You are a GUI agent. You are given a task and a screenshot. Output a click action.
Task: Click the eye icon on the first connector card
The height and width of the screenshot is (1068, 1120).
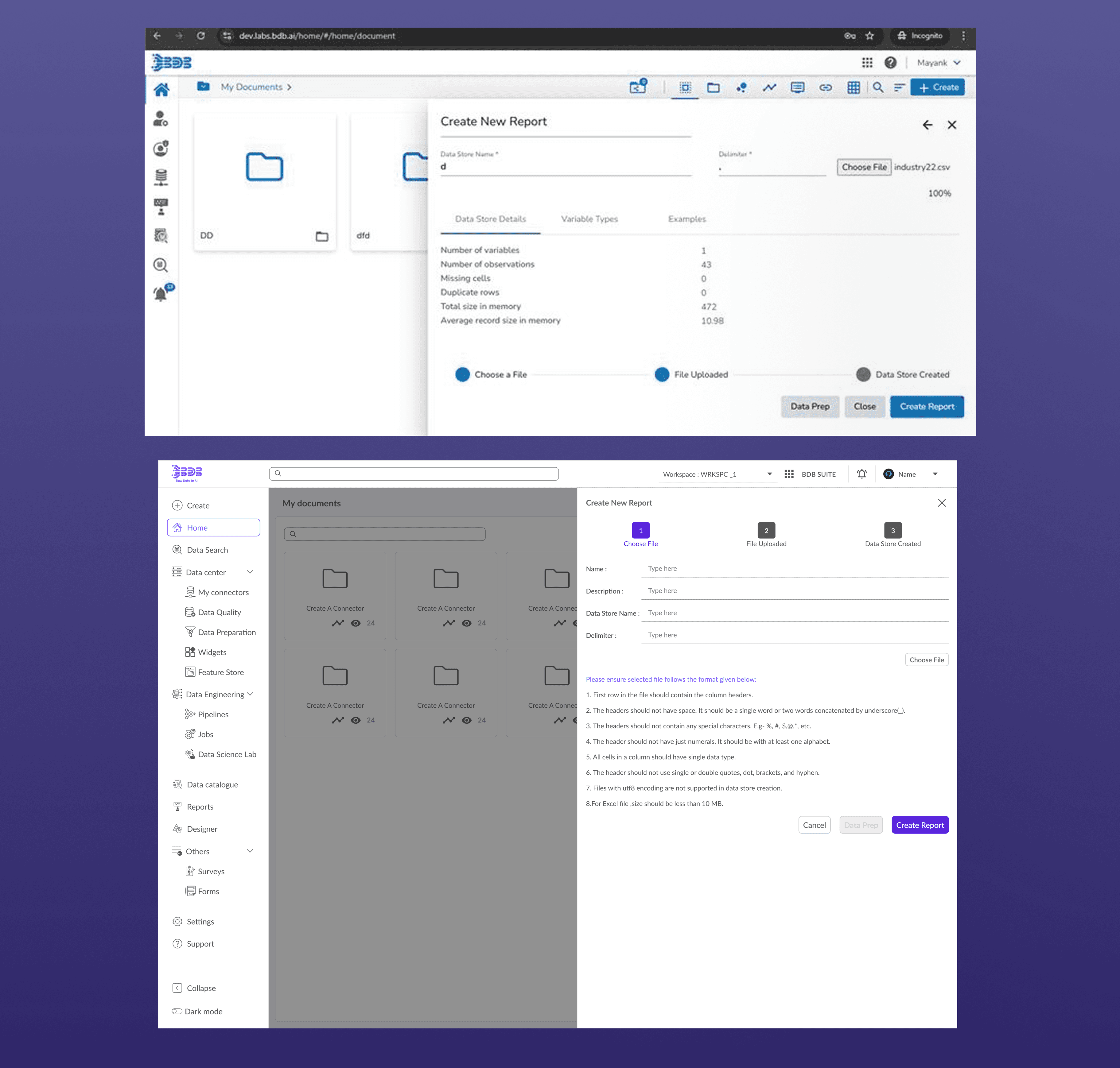355,623
